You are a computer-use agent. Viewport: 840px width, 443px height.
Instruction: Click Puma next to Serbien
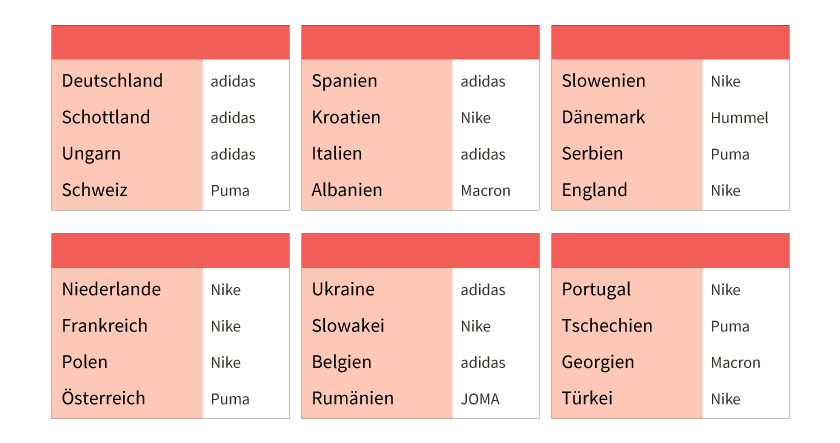[x=730, y=154]
